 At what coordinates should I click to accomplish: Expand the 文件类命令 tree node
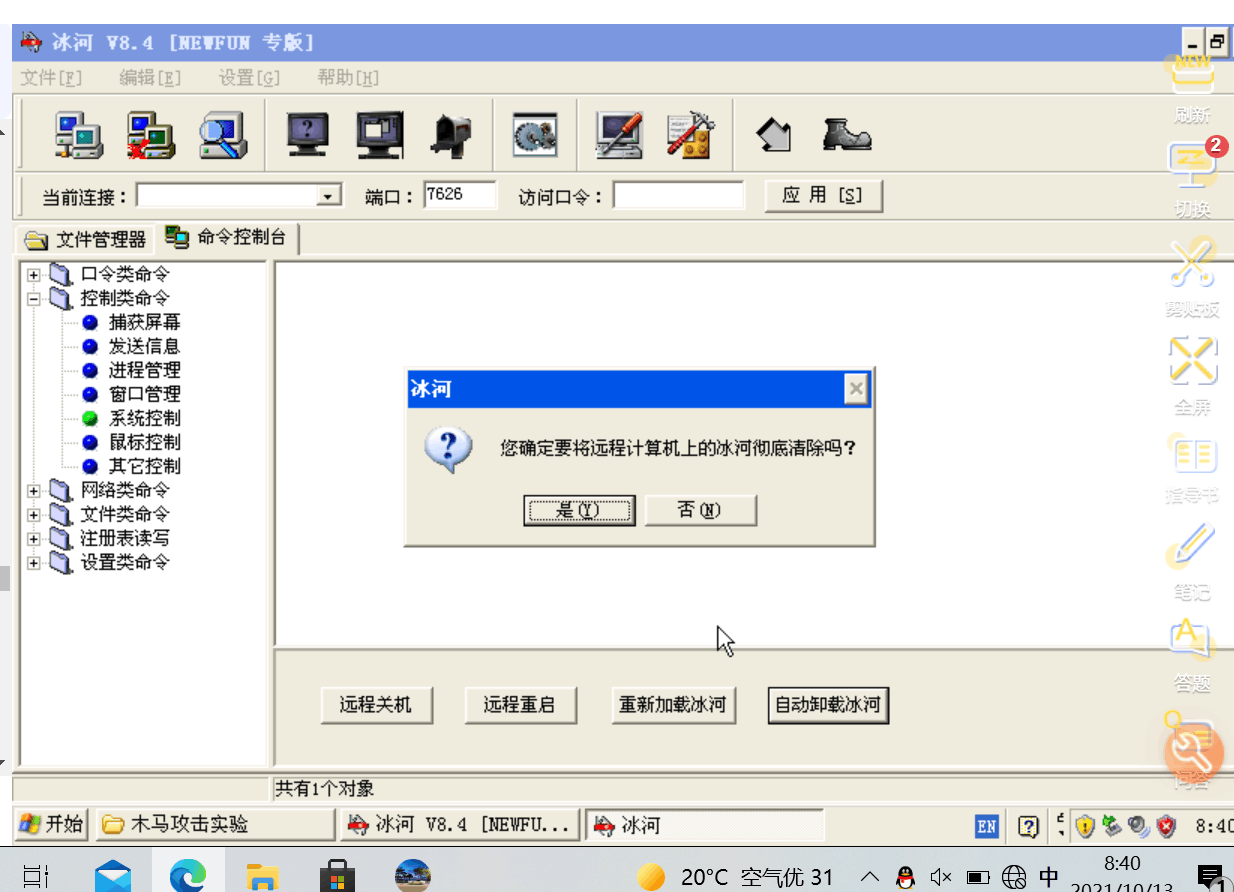coord(34,514)
